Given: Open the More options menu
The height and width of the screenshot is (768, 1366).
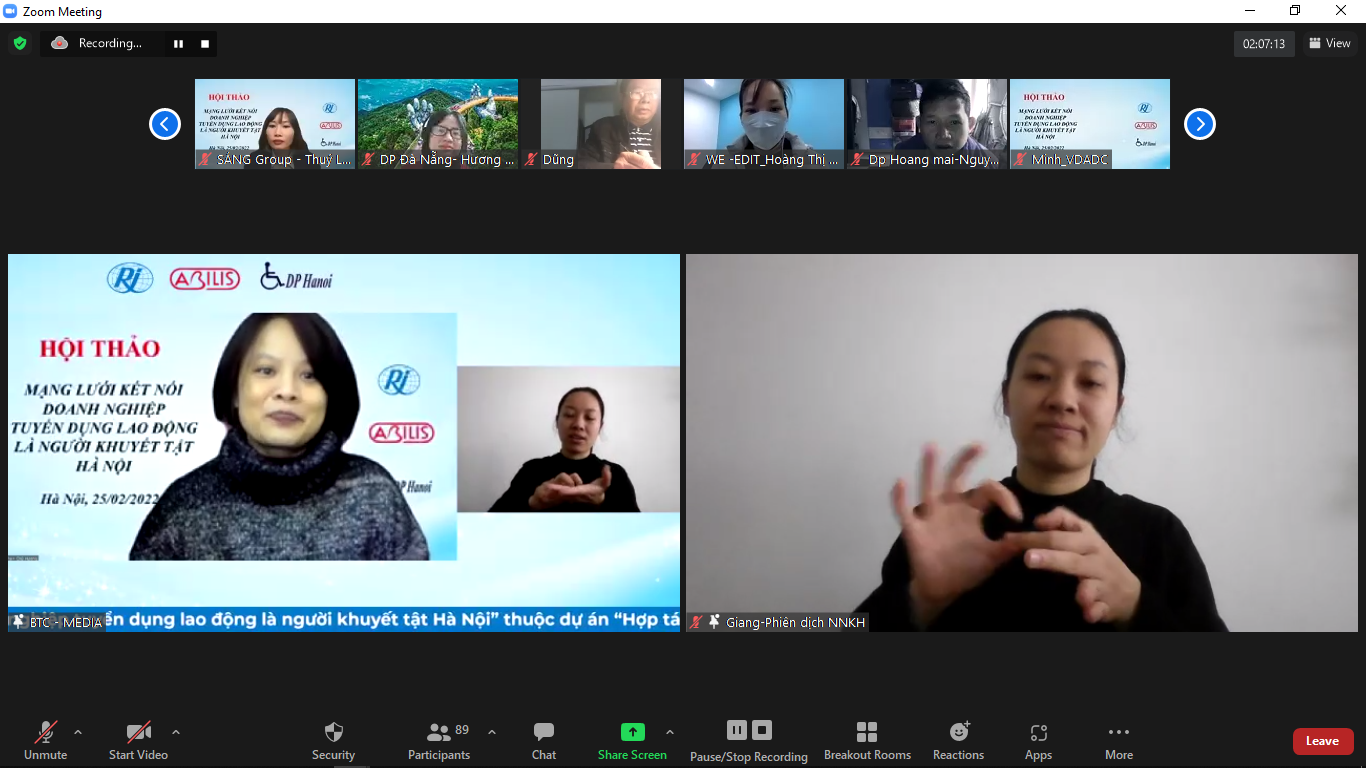Looking at the screenshot, I should [x=1119, y=741].
